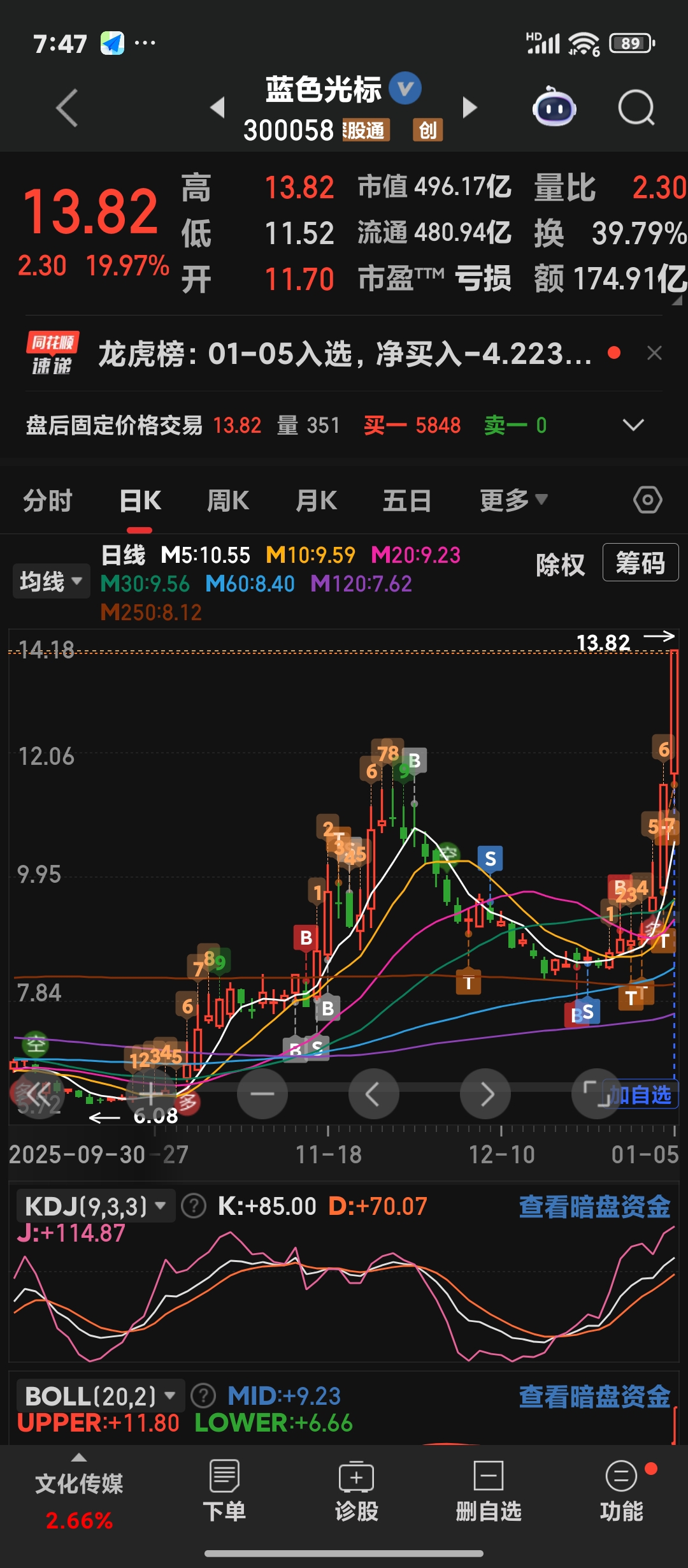
Task: Open 查看暗盘资金 link beside BOLL
Action: (594, 1397)
